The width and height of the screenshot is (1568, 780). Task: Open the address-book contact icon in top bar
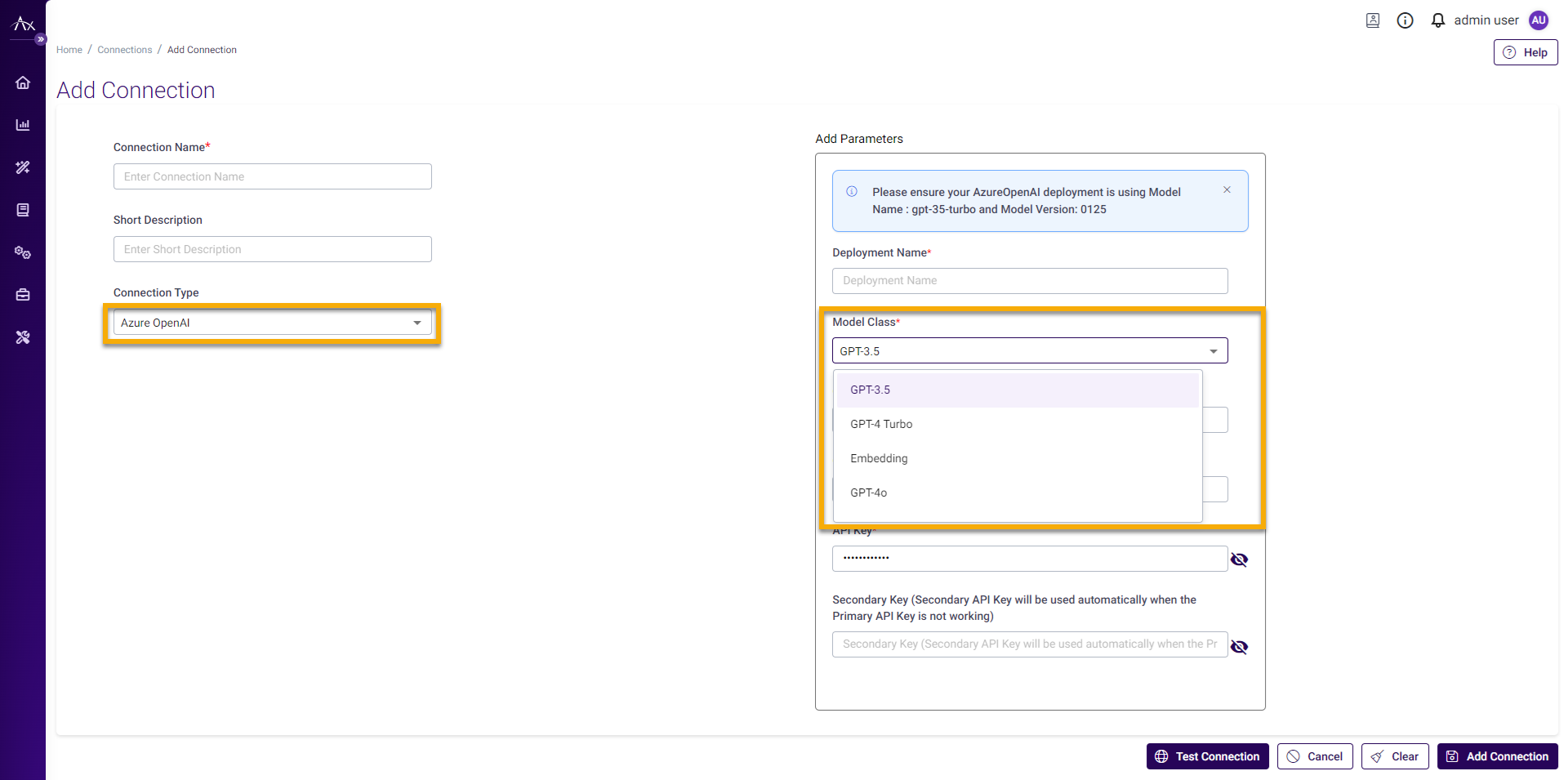[1373, 20]
